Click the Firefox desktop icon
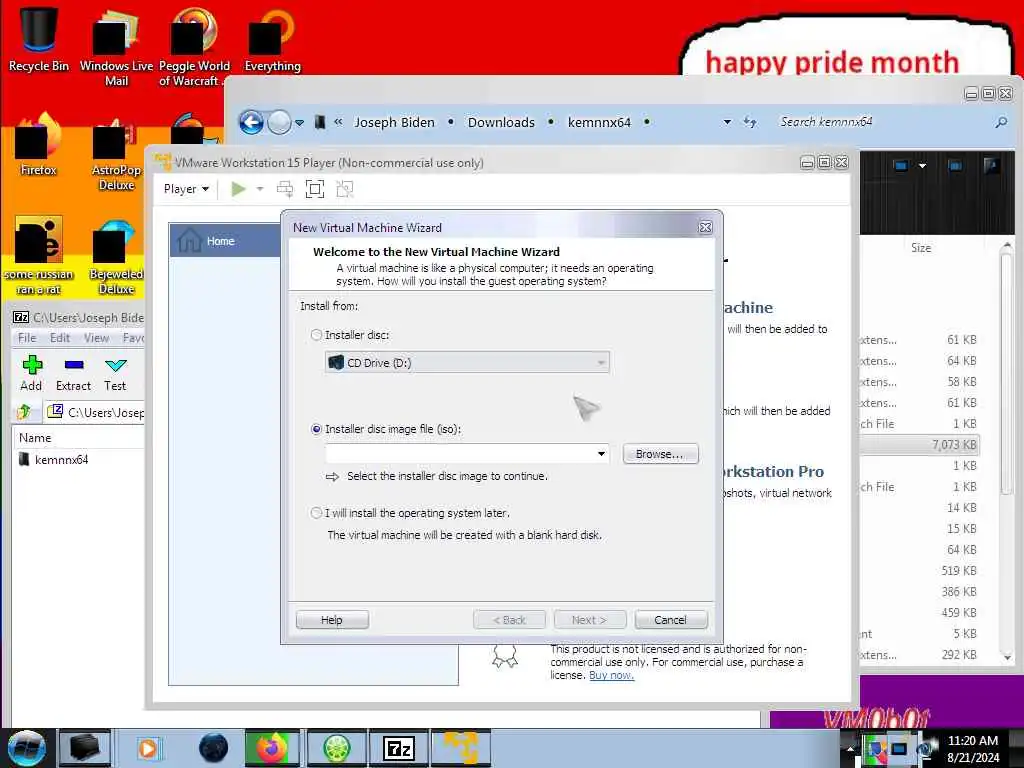Image resolution: width=1024 pixels, height=768 pixels. pyautogui.click(x=38, y=144)
